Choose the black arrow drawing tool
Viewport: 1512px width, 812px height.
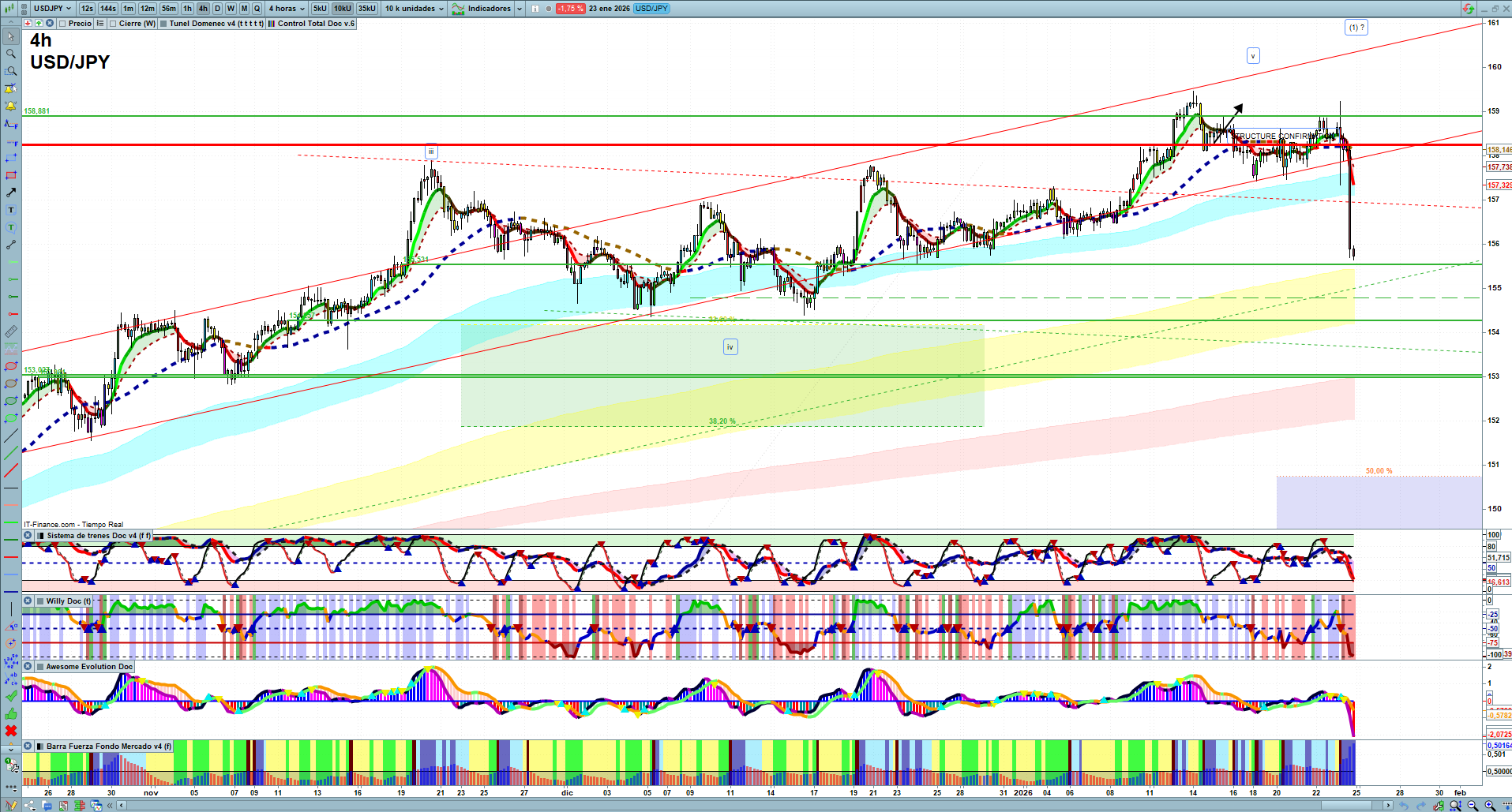[11, 193]
